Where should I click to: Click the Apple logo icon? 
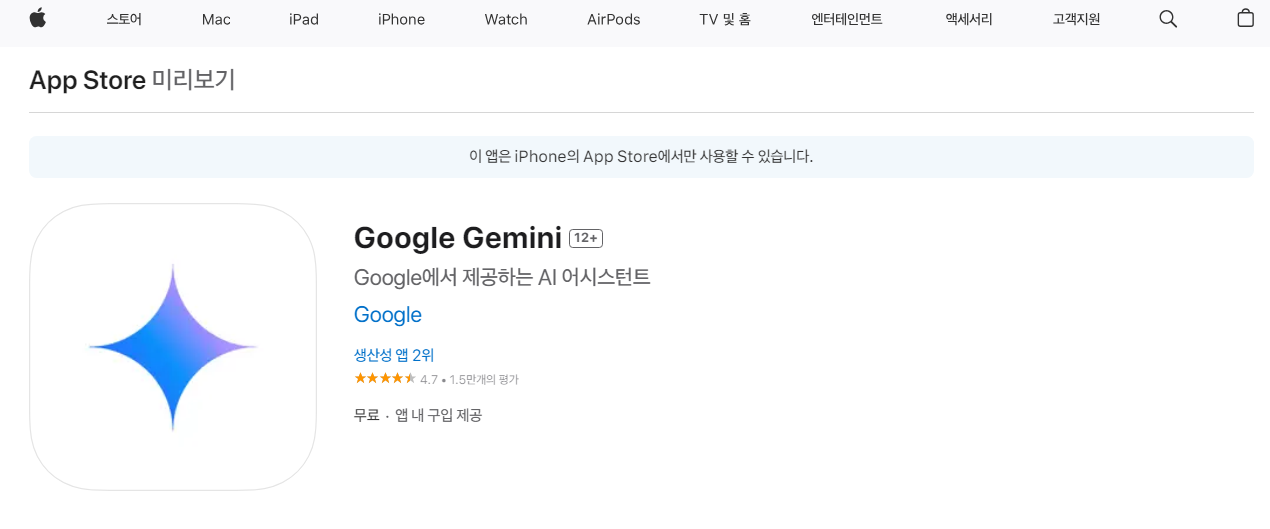point(38,18)
